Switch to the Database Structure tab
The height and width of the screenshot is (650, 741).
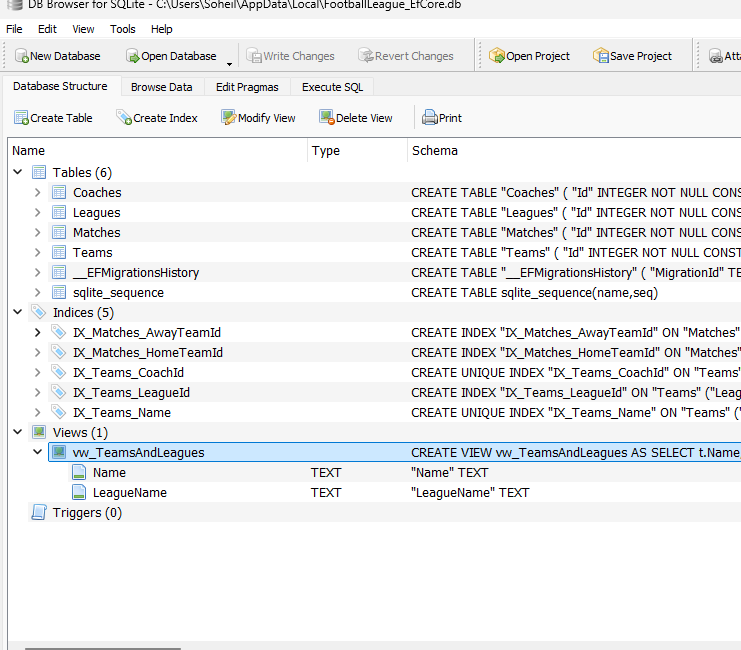point(60,87)
